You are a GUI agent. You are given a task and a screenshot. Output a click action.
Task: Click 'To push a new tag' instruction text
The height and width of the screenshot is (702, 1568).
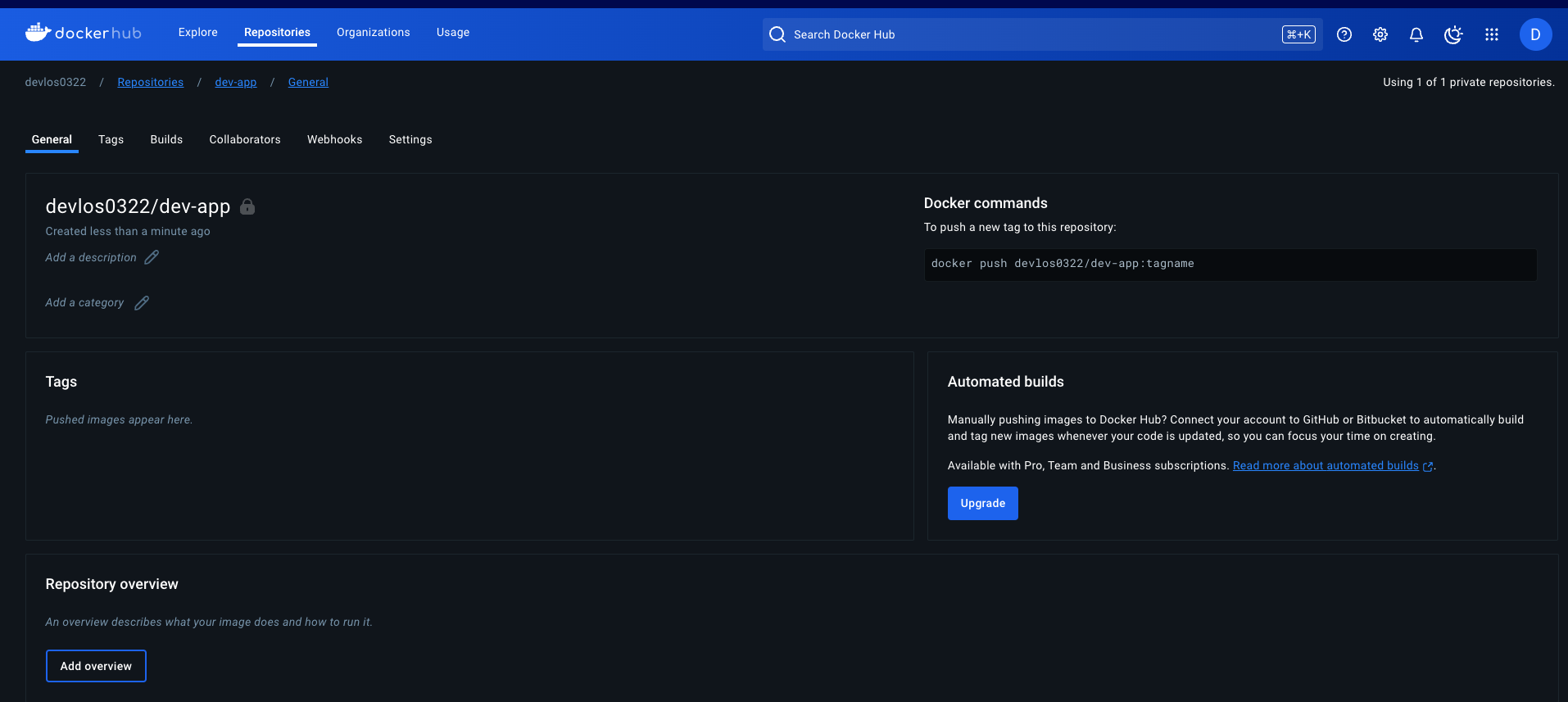1020,227
